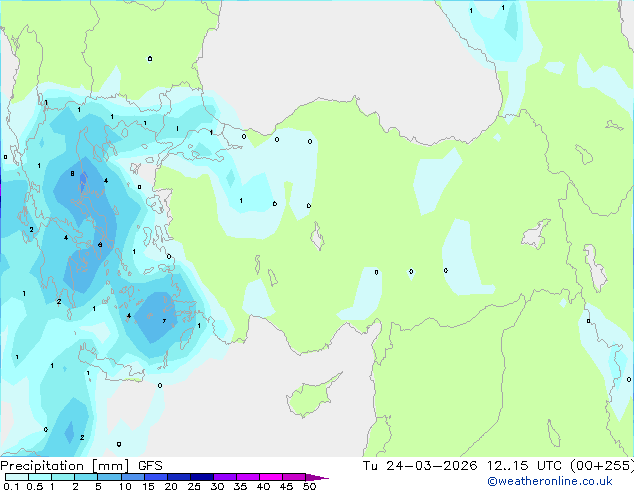Click the legend label '0.1'
634x490 pixels.
[x=11, y=486]
